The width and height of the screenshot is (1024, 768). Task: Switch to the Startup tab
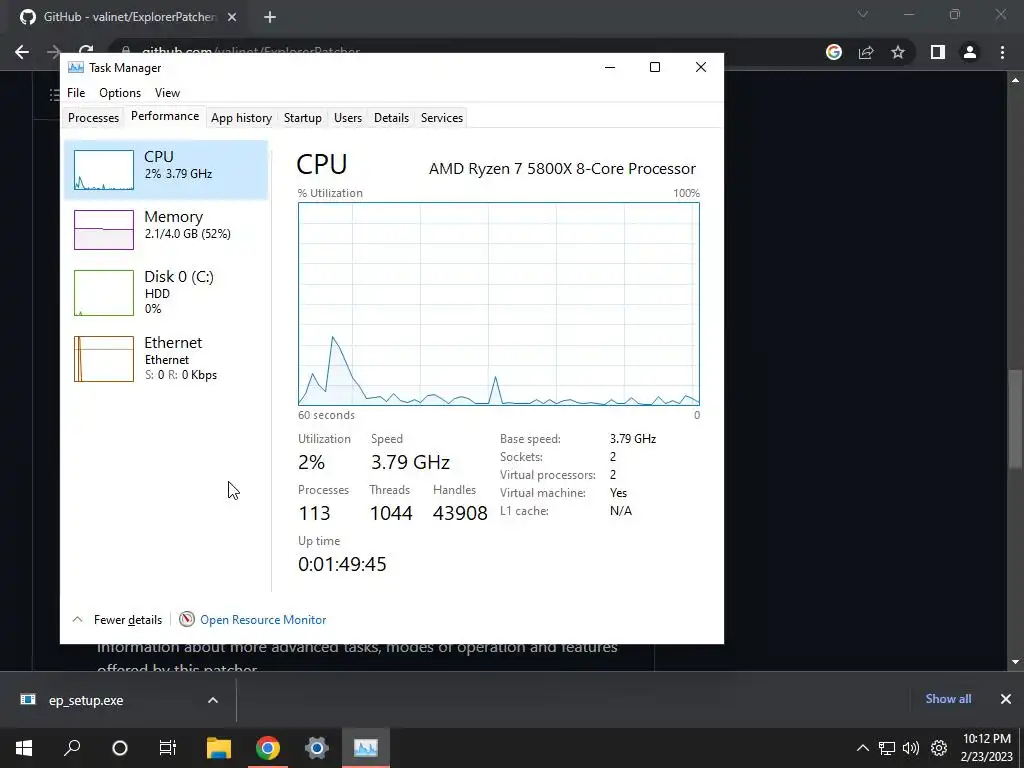click(x=302, y=118)
